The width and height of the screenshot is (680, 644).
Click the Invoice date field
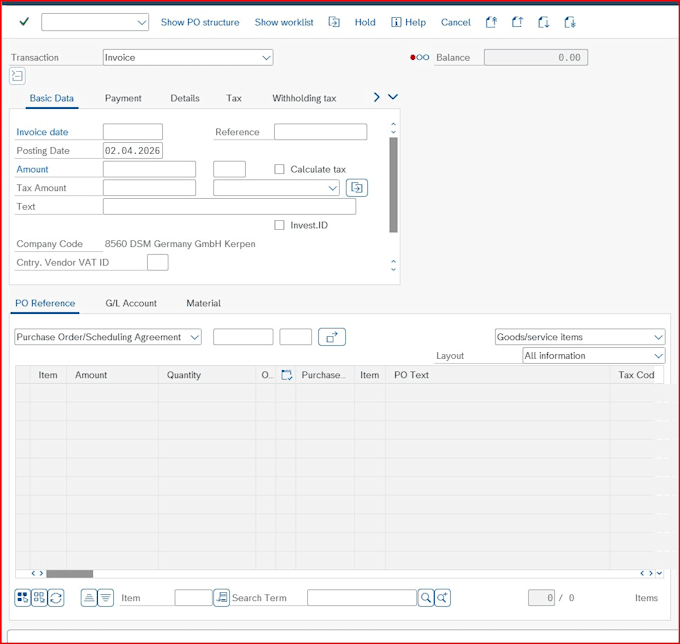click(133, 132)
